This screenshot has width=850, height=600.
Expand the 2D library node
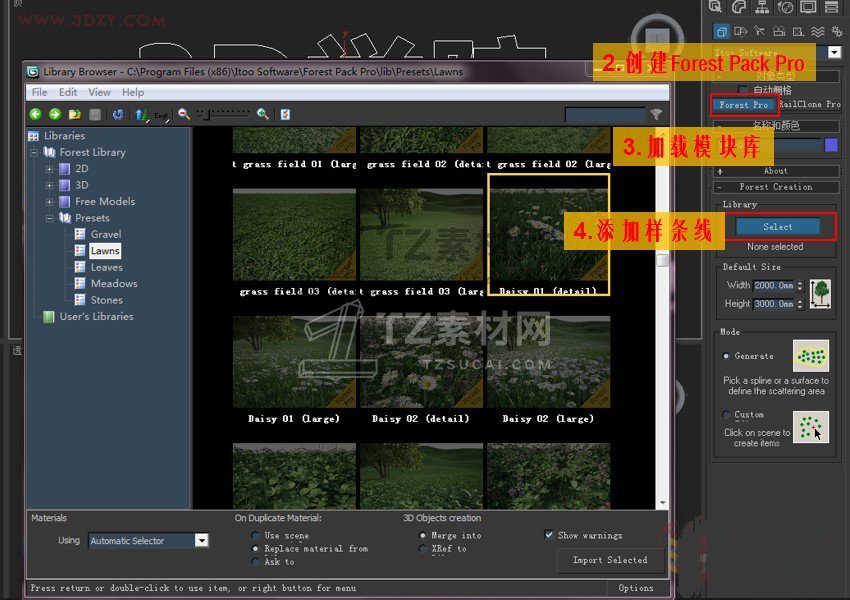coord(49,169)
